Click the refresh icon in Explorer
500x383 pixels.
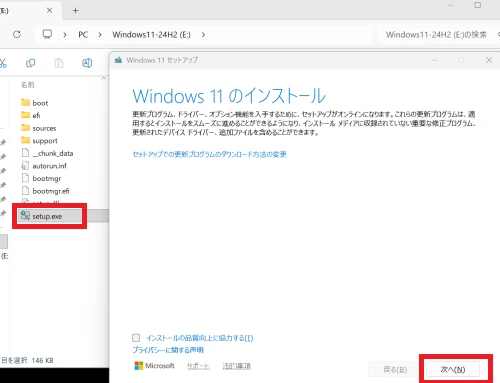[x=17, y=34]
